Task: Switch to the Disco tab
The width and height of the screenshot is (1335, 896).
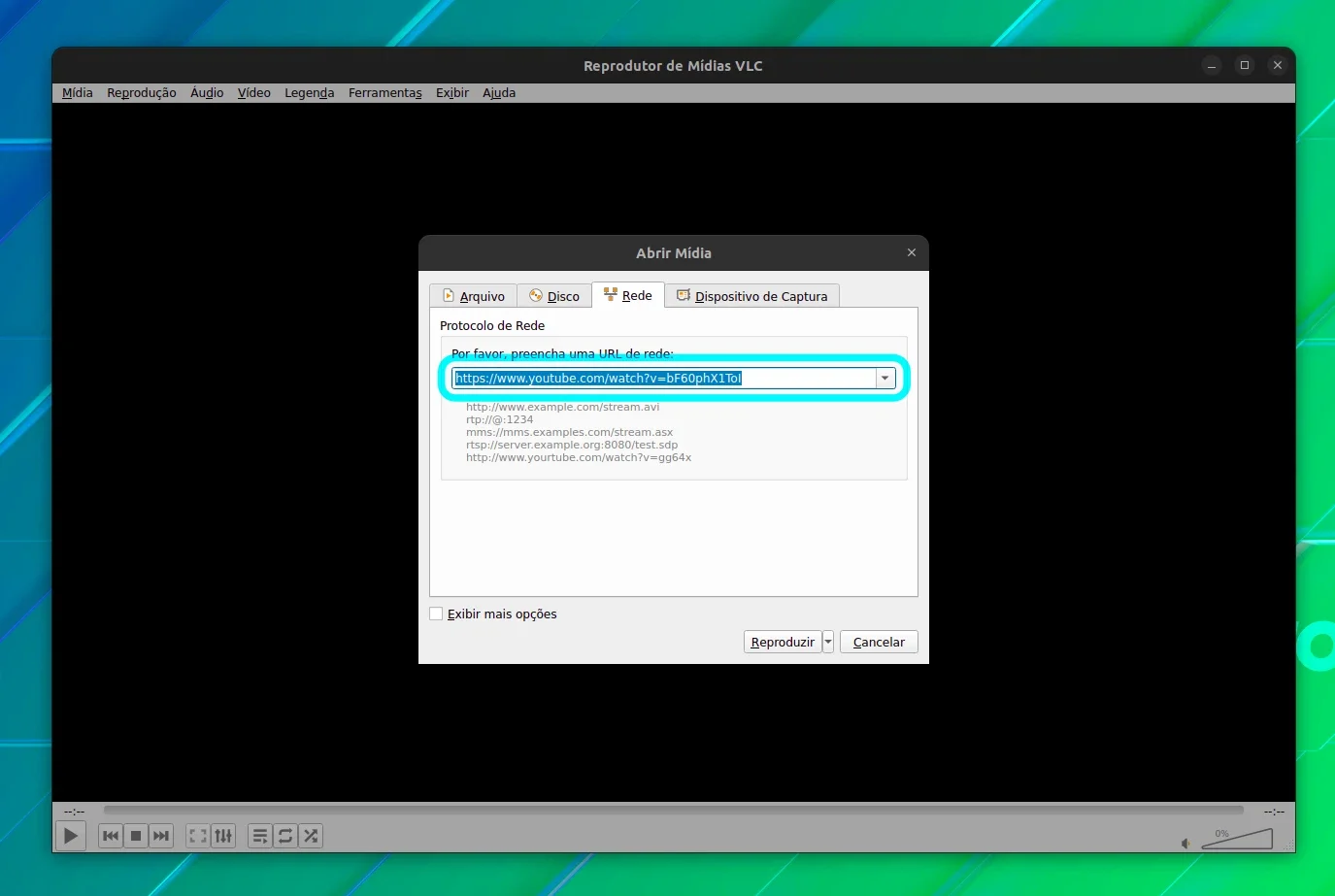Action: click(554, 296)
